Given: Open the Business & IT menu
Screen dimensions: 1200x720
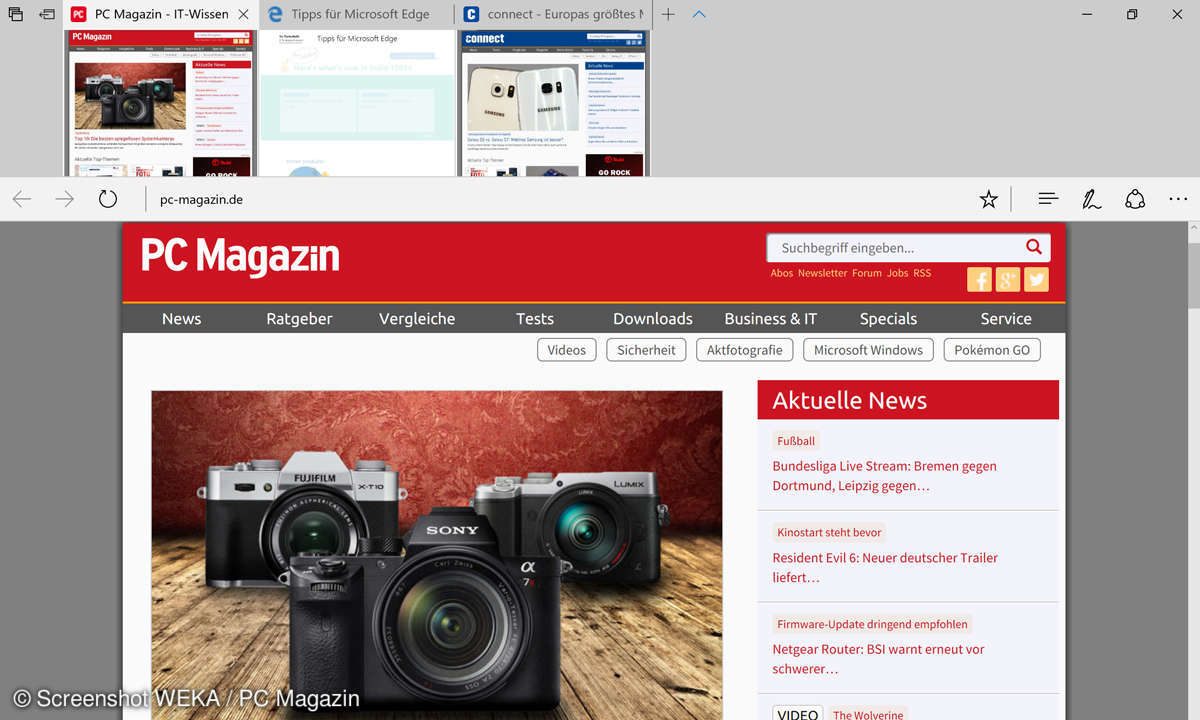Looking at the screenshot, I should (x=771, y=318).
